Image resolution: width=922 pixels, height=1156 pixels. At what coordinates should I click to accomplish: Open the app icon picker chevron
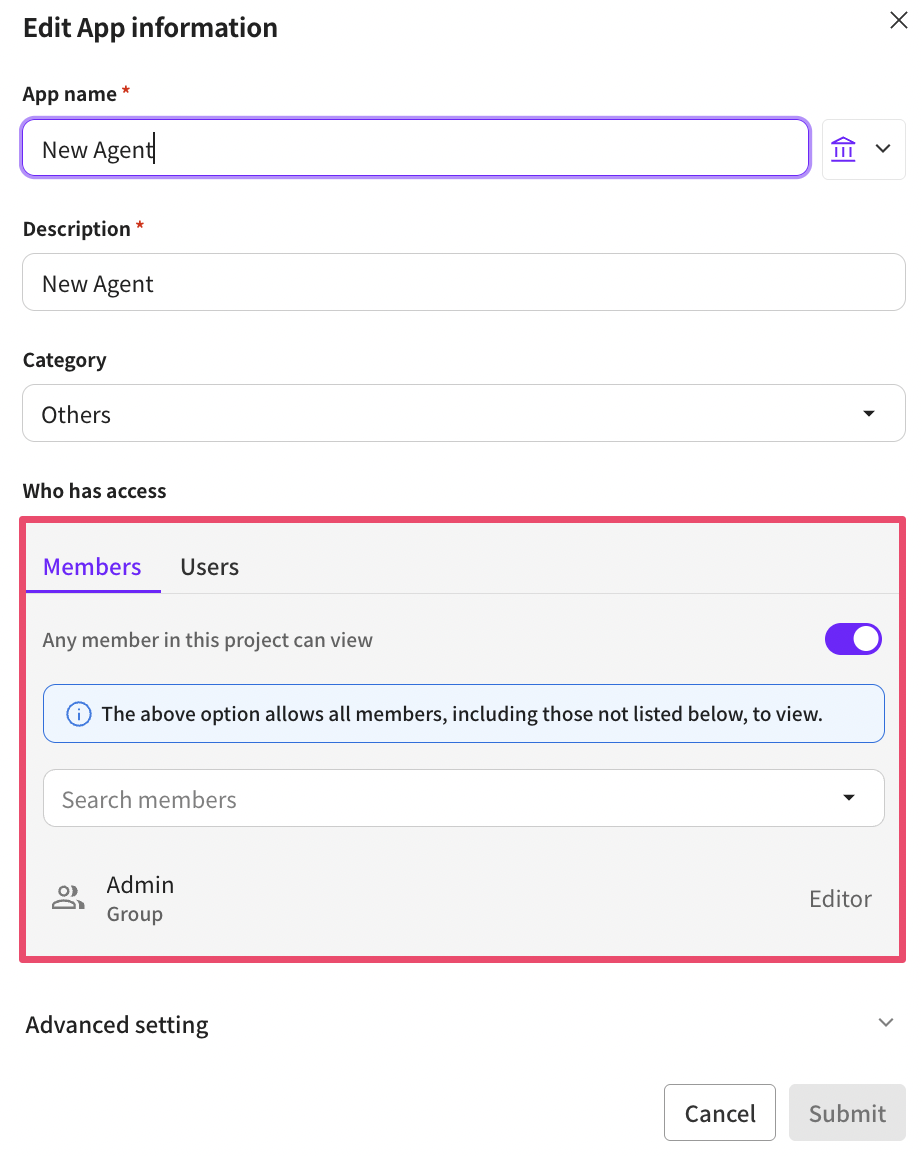(883, 149)
